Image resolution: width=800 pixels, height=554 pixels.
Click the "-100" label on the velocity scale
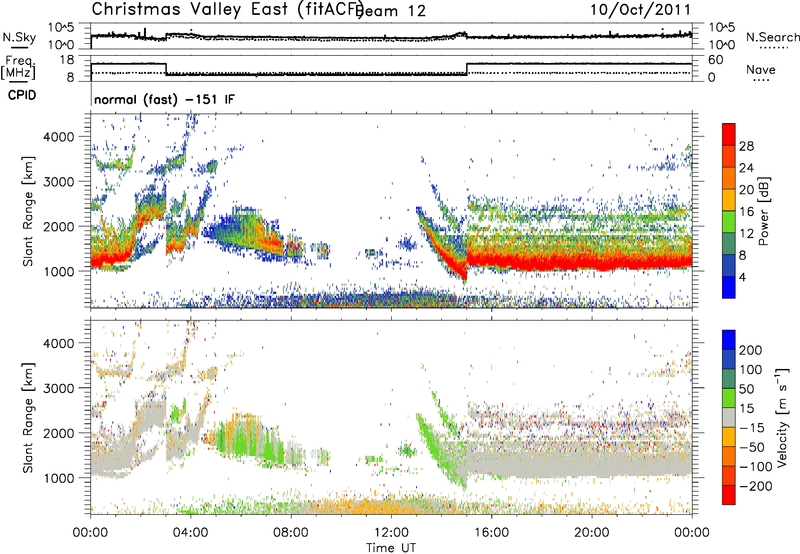point(755,467)
